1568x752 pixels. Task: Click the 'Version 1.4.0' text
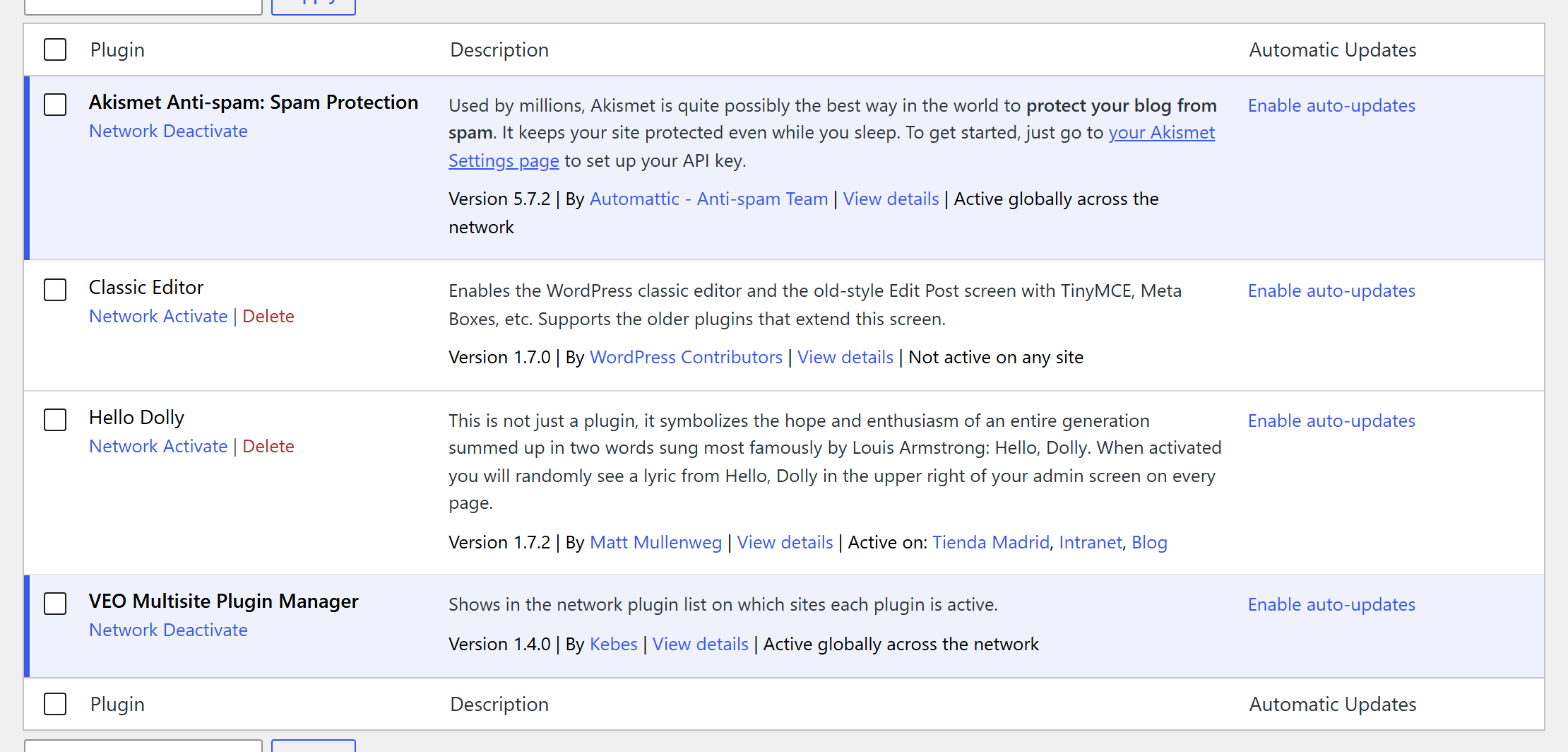coord(499,645)
